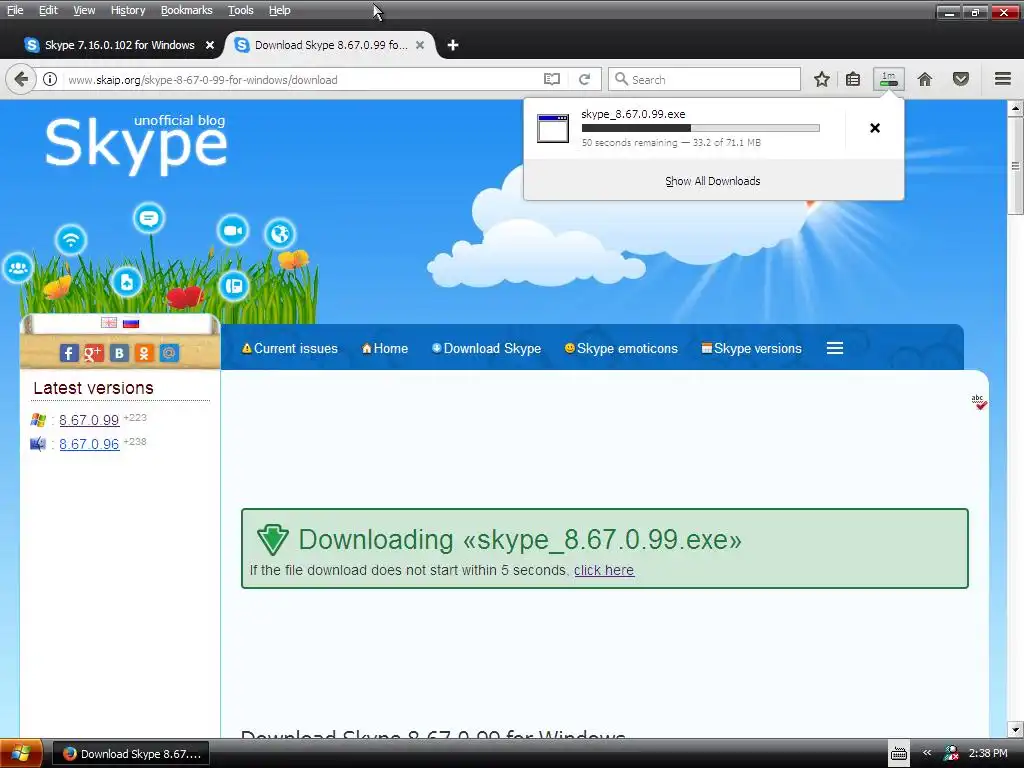Click the network tray icon
Viewport: 1024px width, 768px height.
952,753
